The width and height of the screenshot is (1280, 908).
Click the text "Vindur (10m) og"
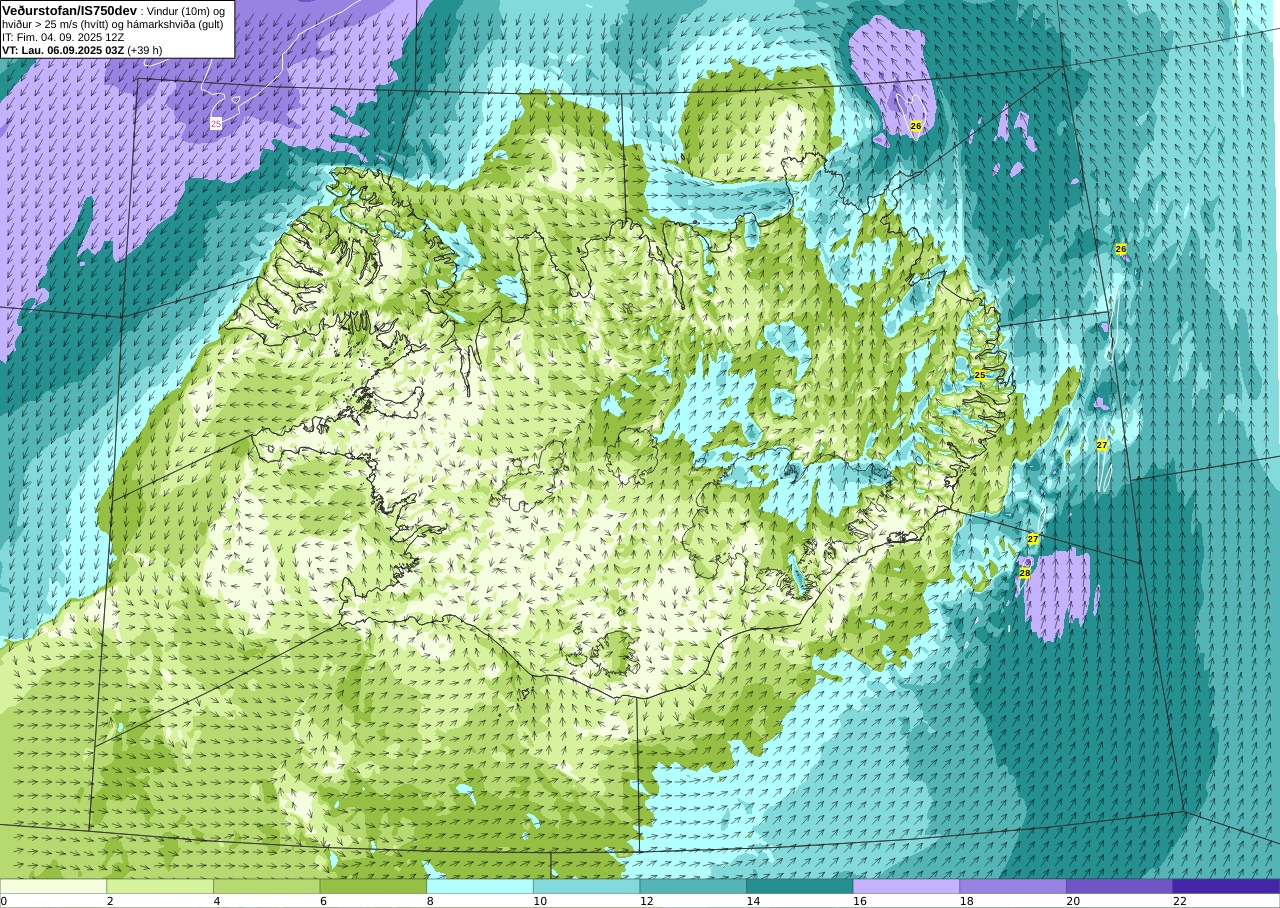(186, 11)
